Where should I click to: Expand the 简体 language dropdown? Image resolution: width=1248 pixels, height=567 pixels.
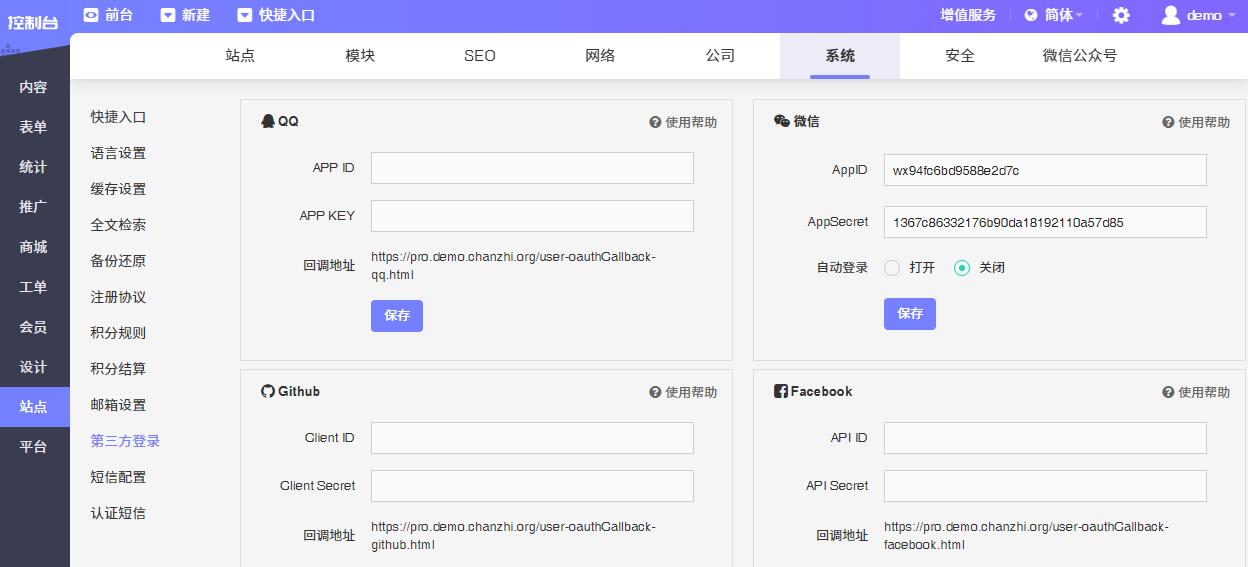tap(1063, 15)
